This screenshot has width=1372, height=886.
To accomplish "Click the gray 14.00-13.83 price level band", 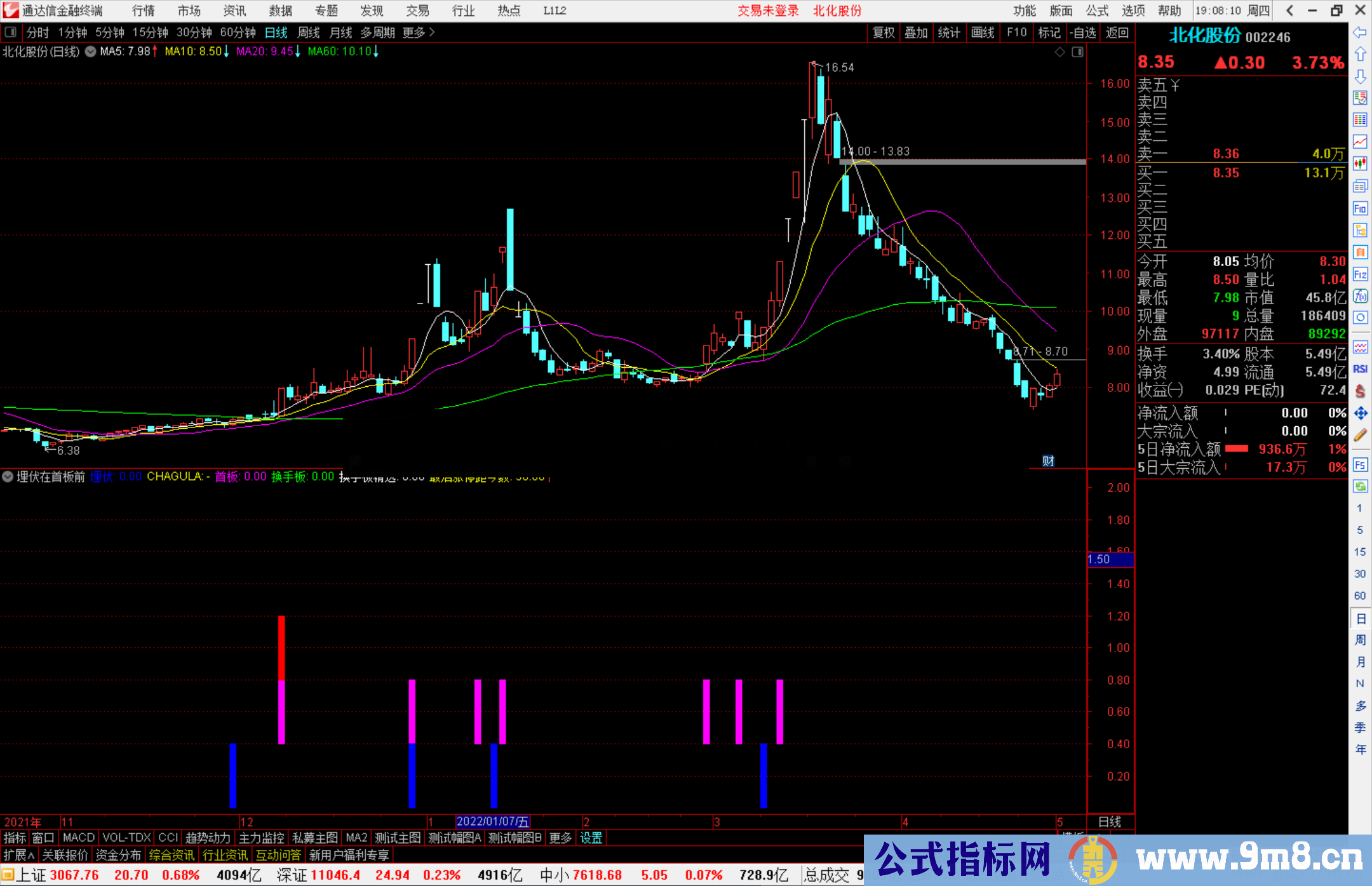I will tap(962, 162).
